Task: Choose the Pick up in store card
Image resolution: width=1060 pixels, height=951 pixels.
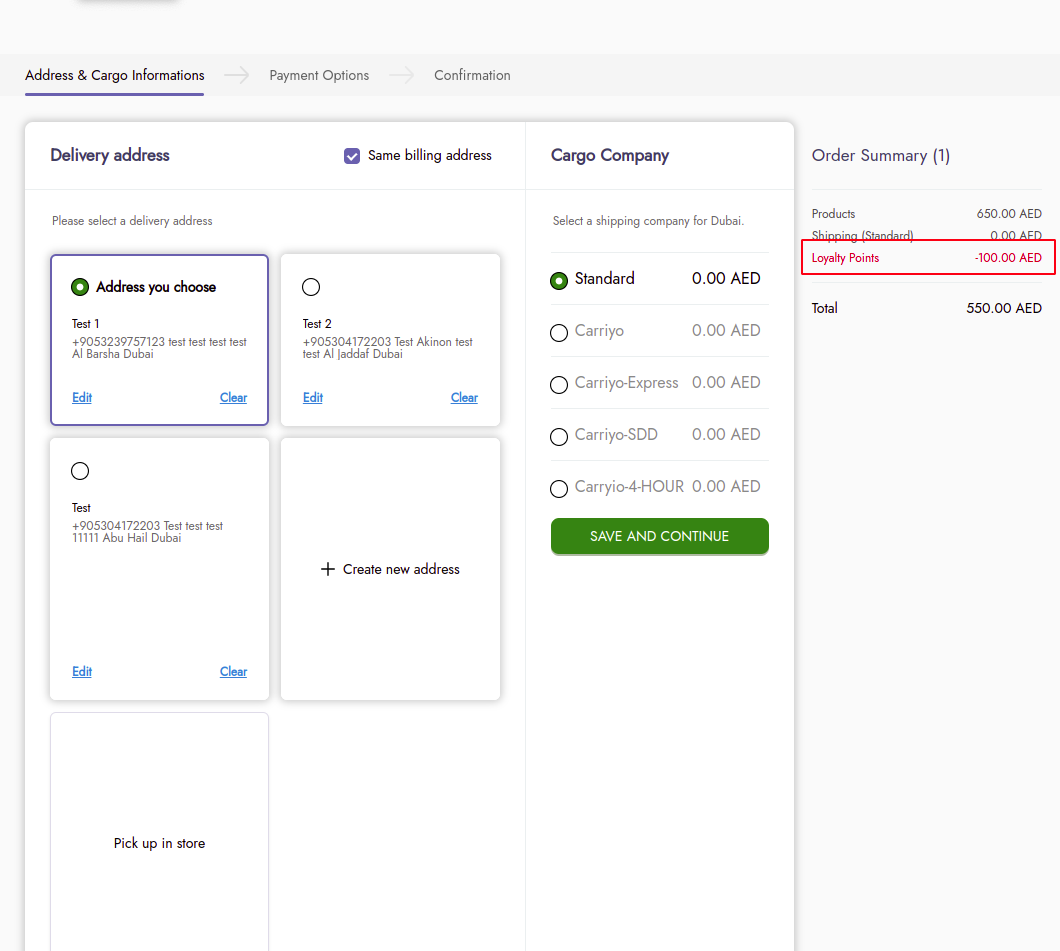Action: 159,843
